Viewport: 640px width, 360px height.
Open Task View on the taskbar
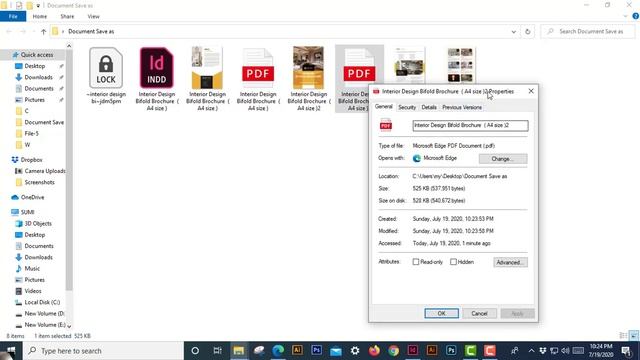[218, 351]
